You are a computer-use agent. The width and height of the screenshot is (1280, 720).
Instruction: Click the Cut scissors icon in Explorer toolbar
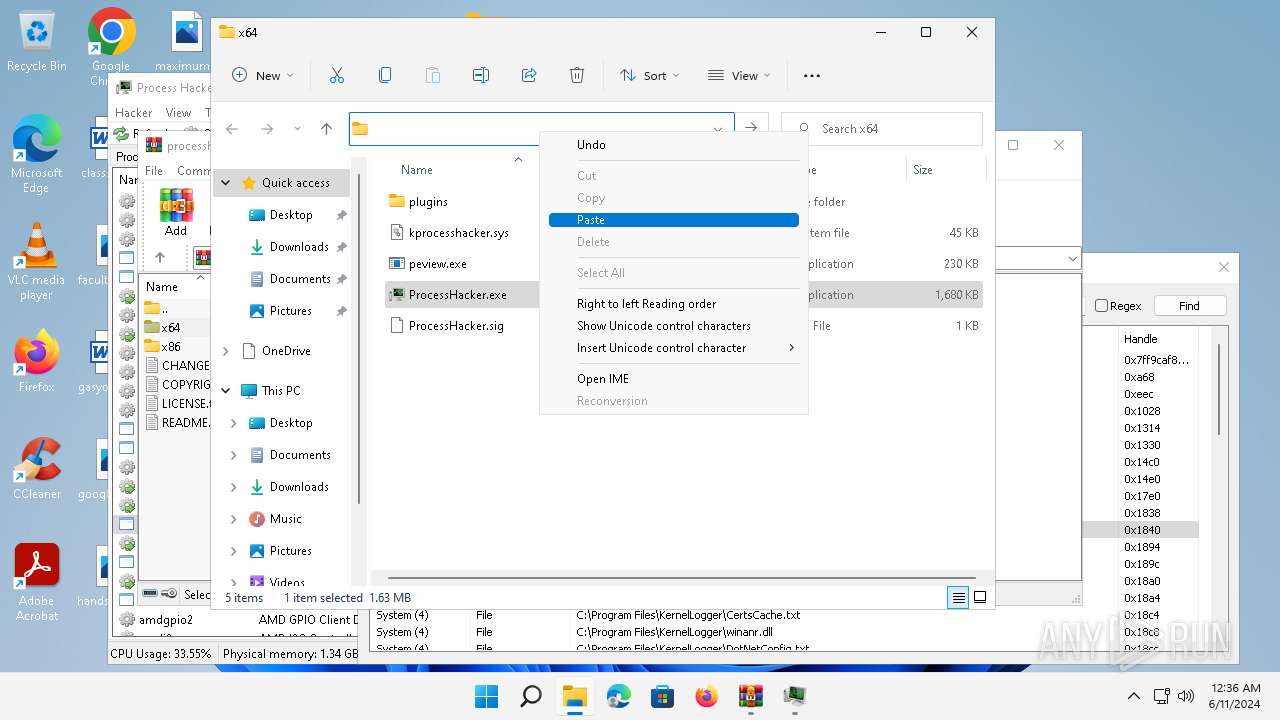tap(337, 75)
